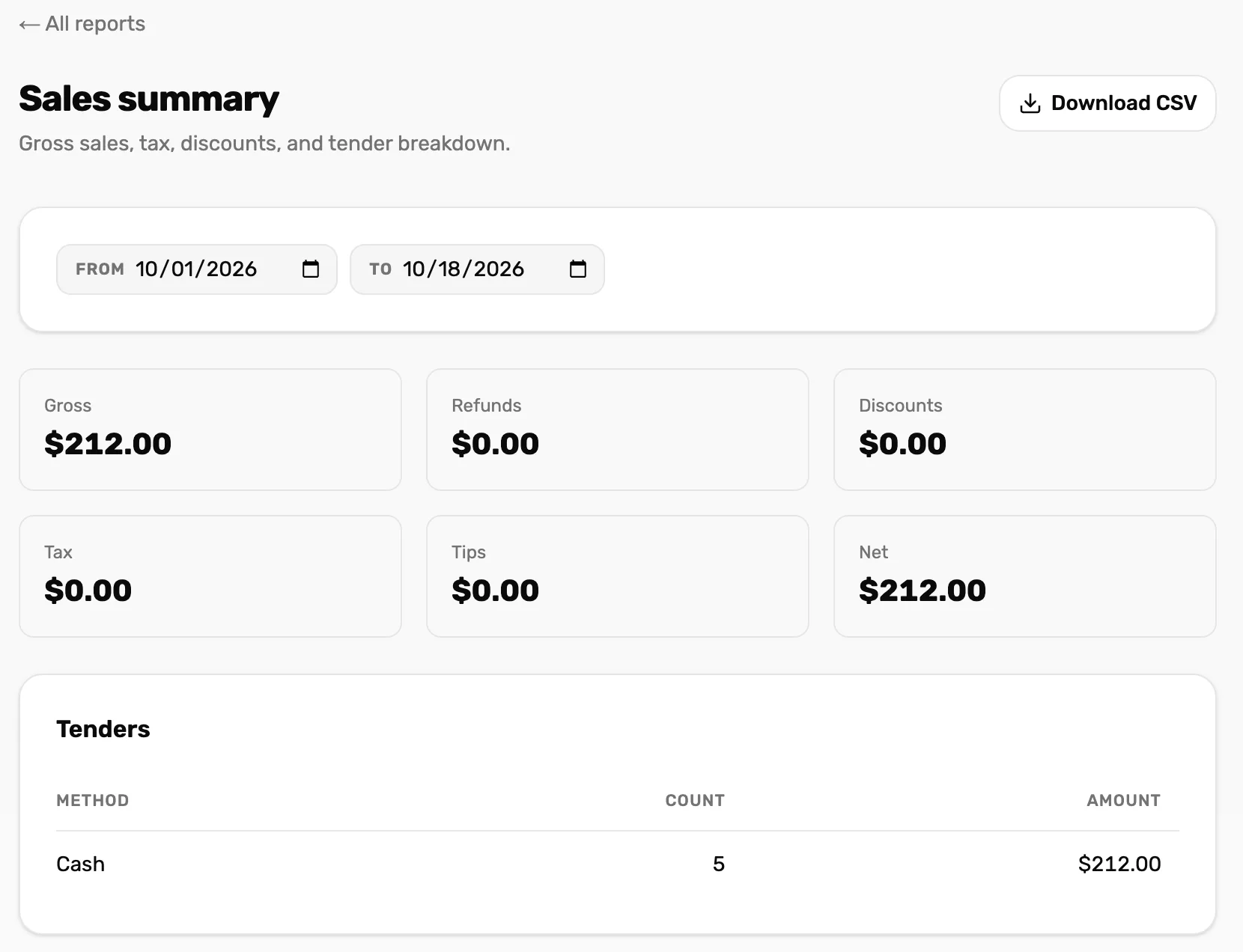Open the TO date calendar picker icon
The width and height of the screenshot is (1243, 952).
pyautogui.click(x=578, y=269)
